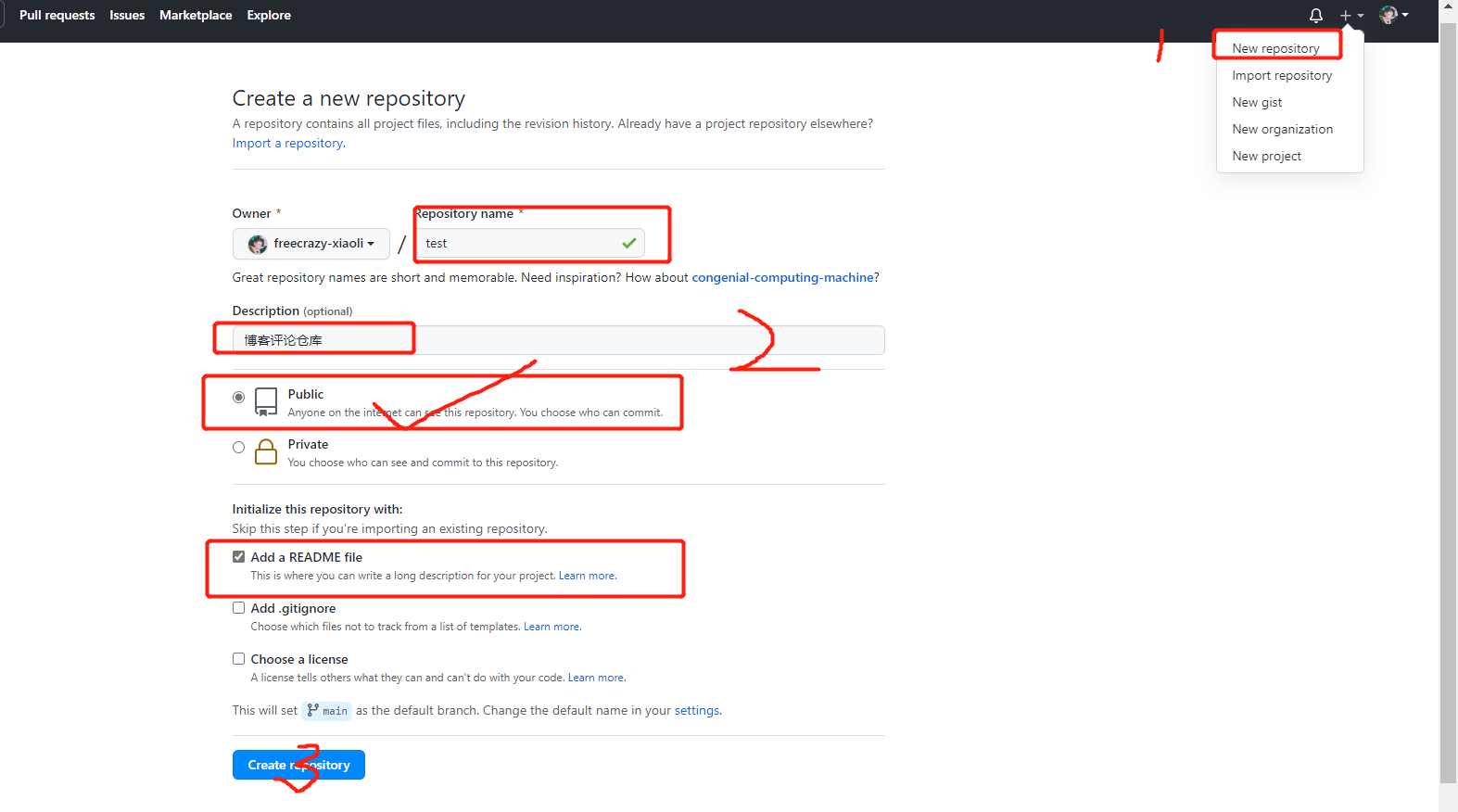
Task: Click the private repository lock icon
Action: click(266, 451)
